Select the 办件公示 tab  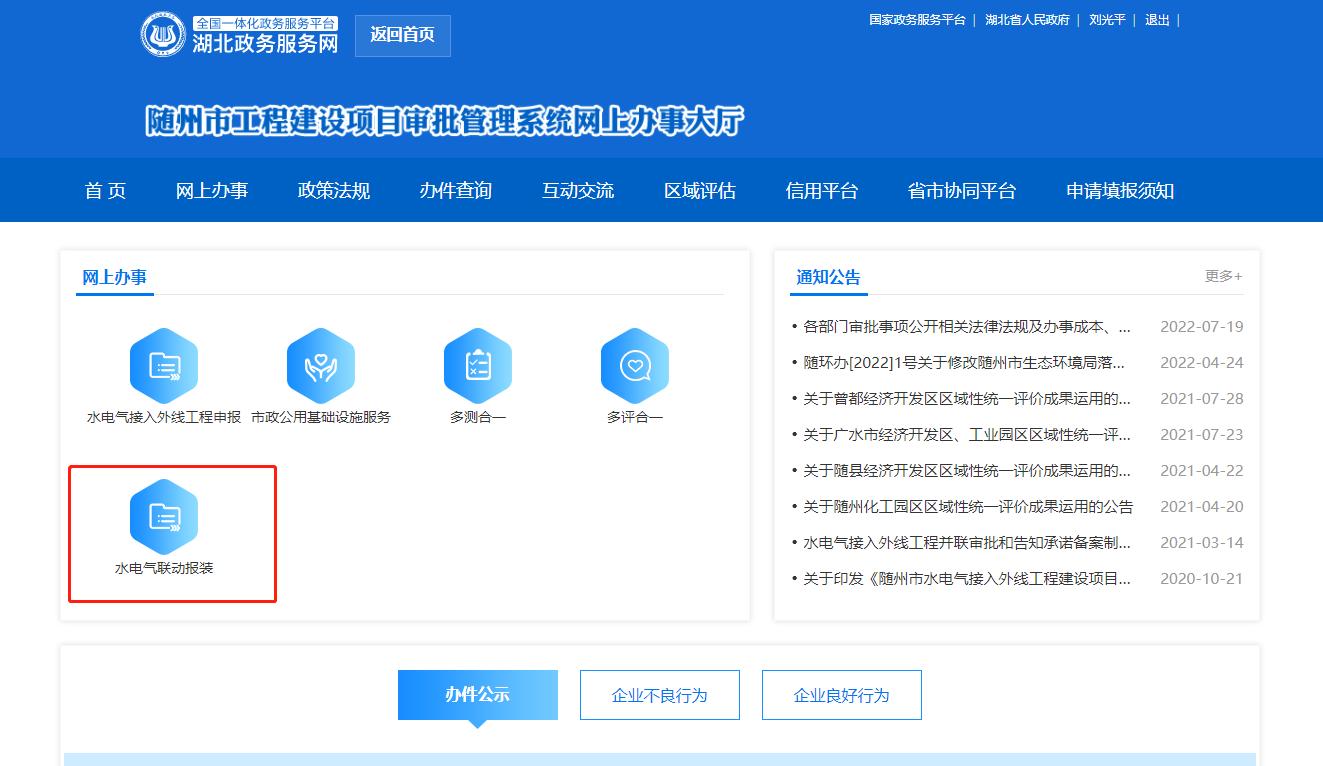point(477,695)
